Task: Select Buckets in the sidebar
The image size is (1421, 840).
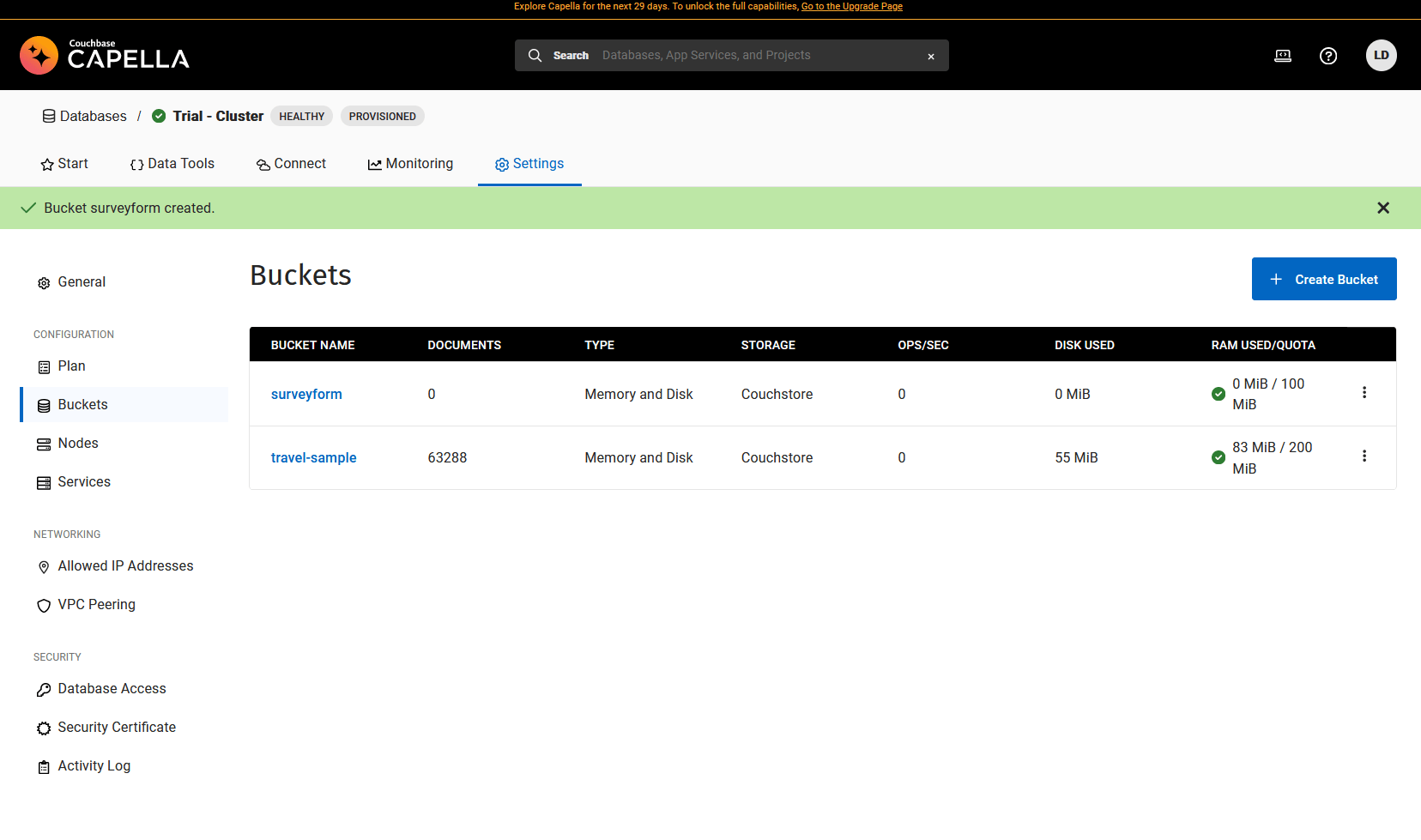Action: point(124,405)
